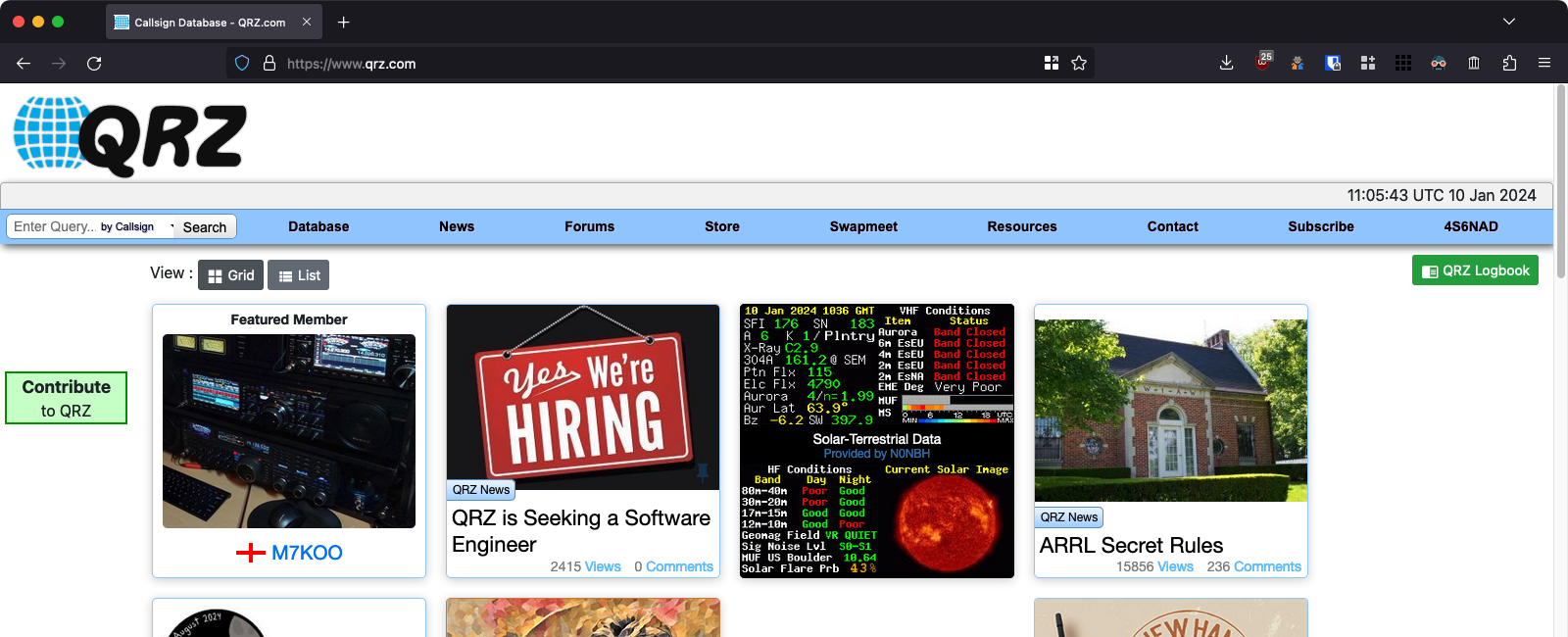The height and width of the screenshot is (637, 1568).
Task: Click the Enter Query search field
Action: tap(54, 226)
